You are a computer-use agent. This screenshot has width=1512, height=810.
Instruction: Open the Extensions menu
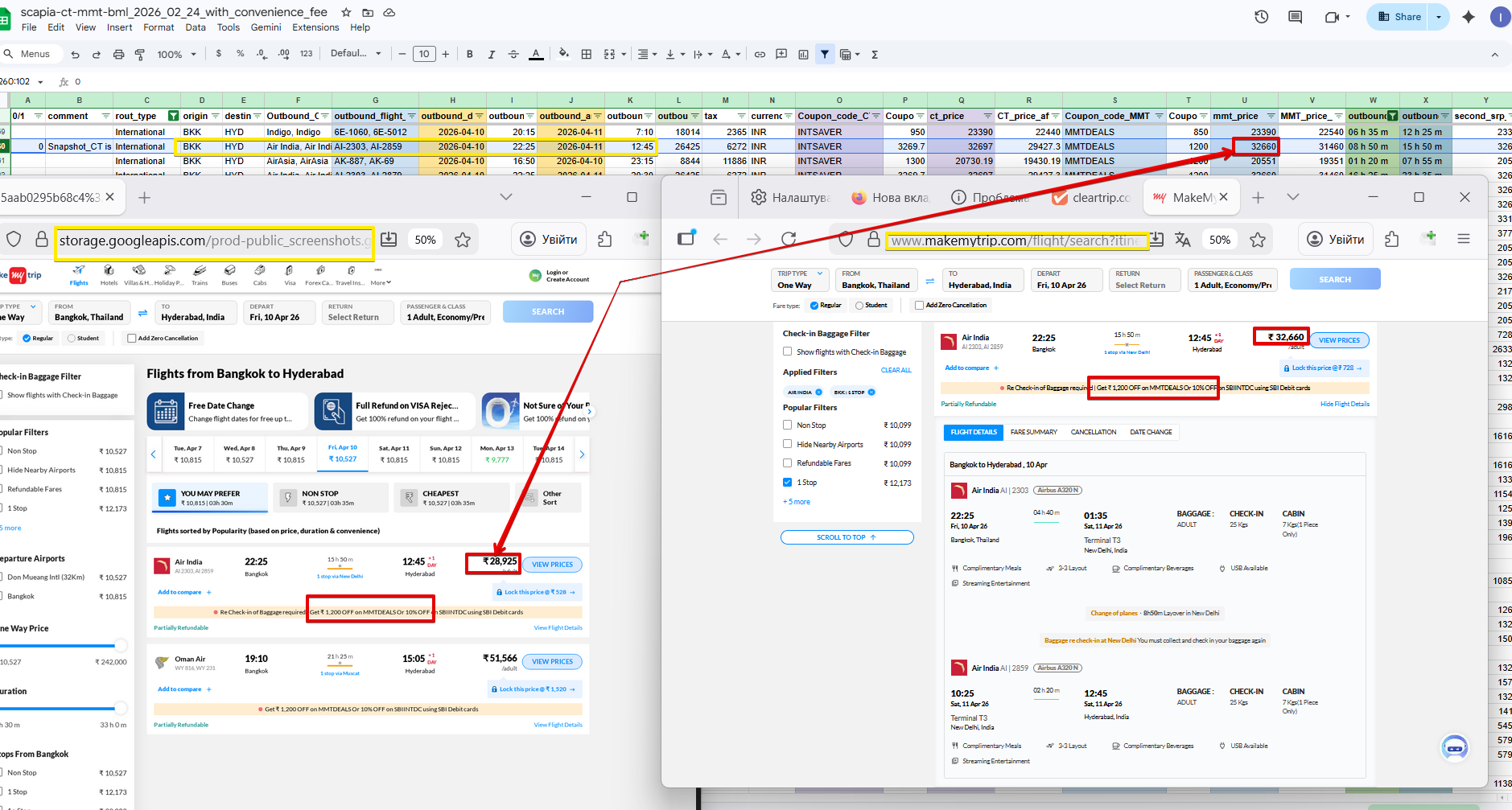315,27
